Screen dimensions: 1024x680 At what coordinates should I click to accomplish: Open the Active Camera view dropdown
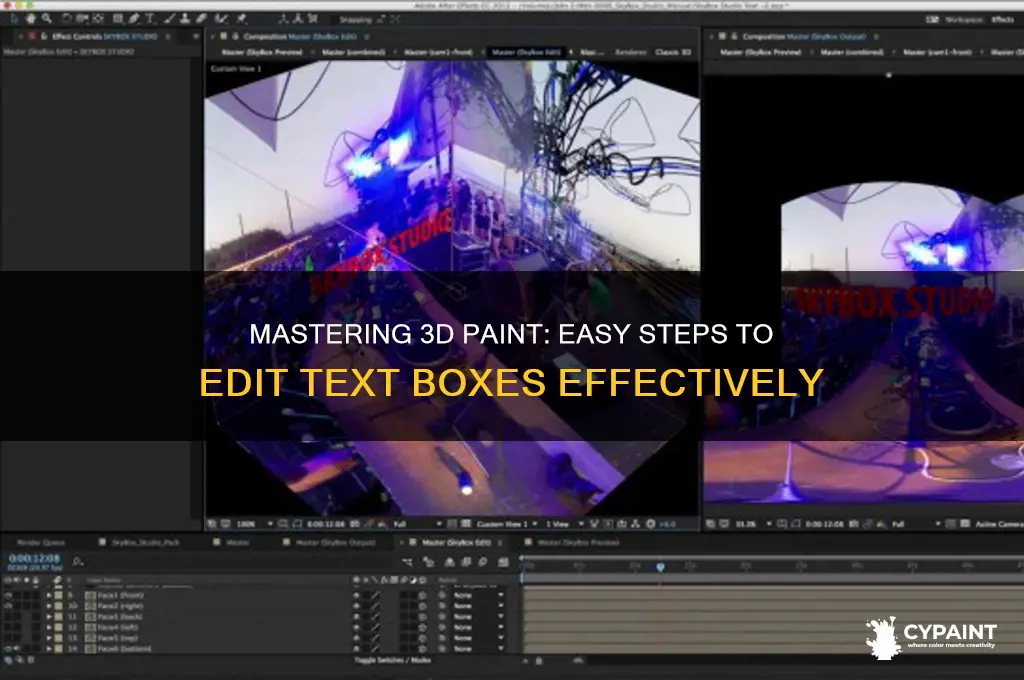[999, 524]
